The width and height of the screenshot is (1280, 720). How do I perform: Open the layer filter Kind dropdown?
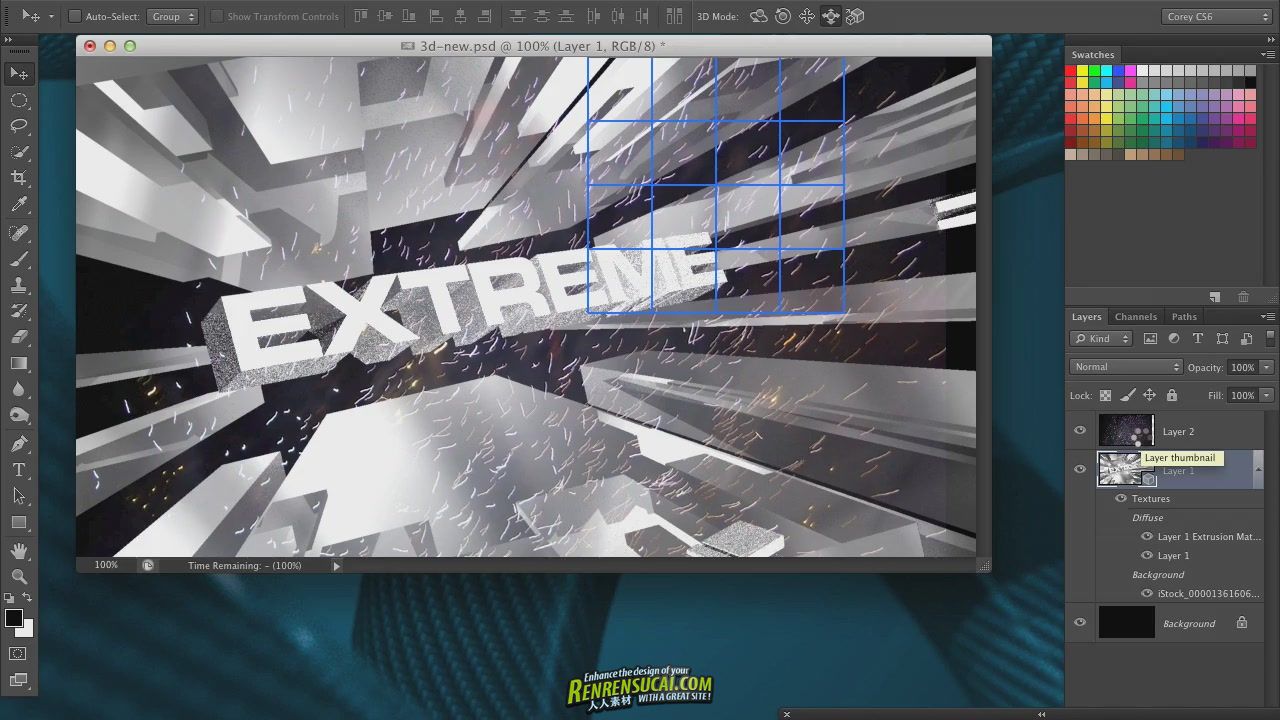tap(1101, 338)
